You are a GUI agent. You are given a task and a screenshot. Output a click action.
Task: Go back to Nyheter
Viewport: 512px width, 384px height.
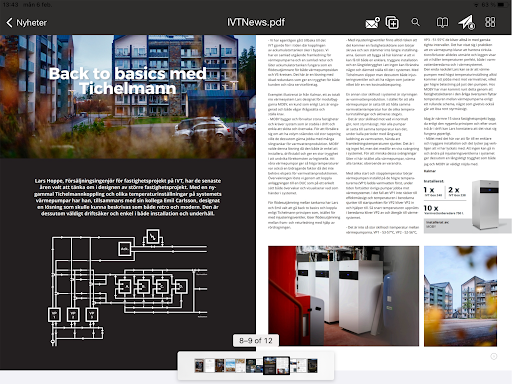click(27, 23)
